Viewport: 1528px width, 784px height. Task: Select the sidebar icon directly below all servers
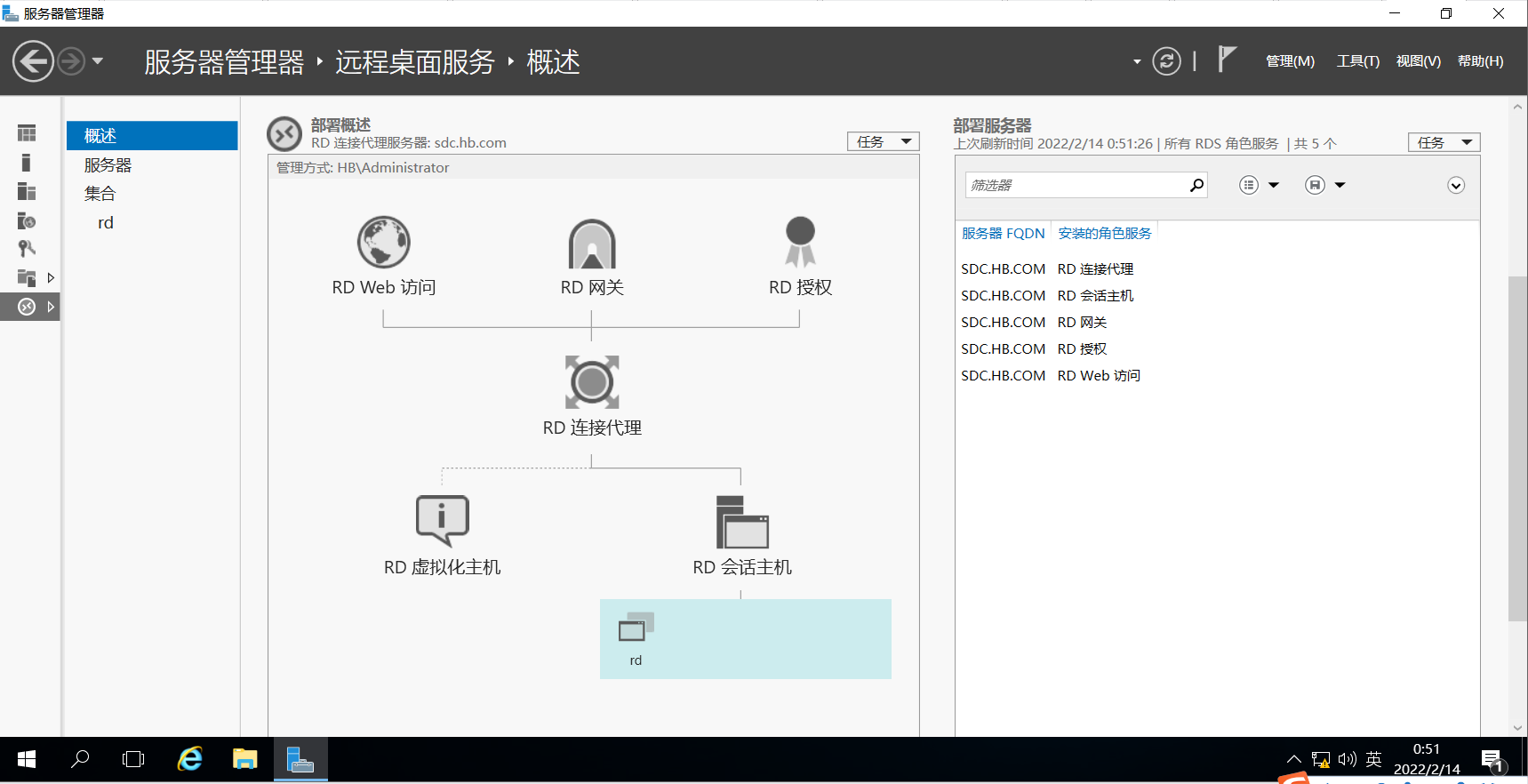click(27, 221)
